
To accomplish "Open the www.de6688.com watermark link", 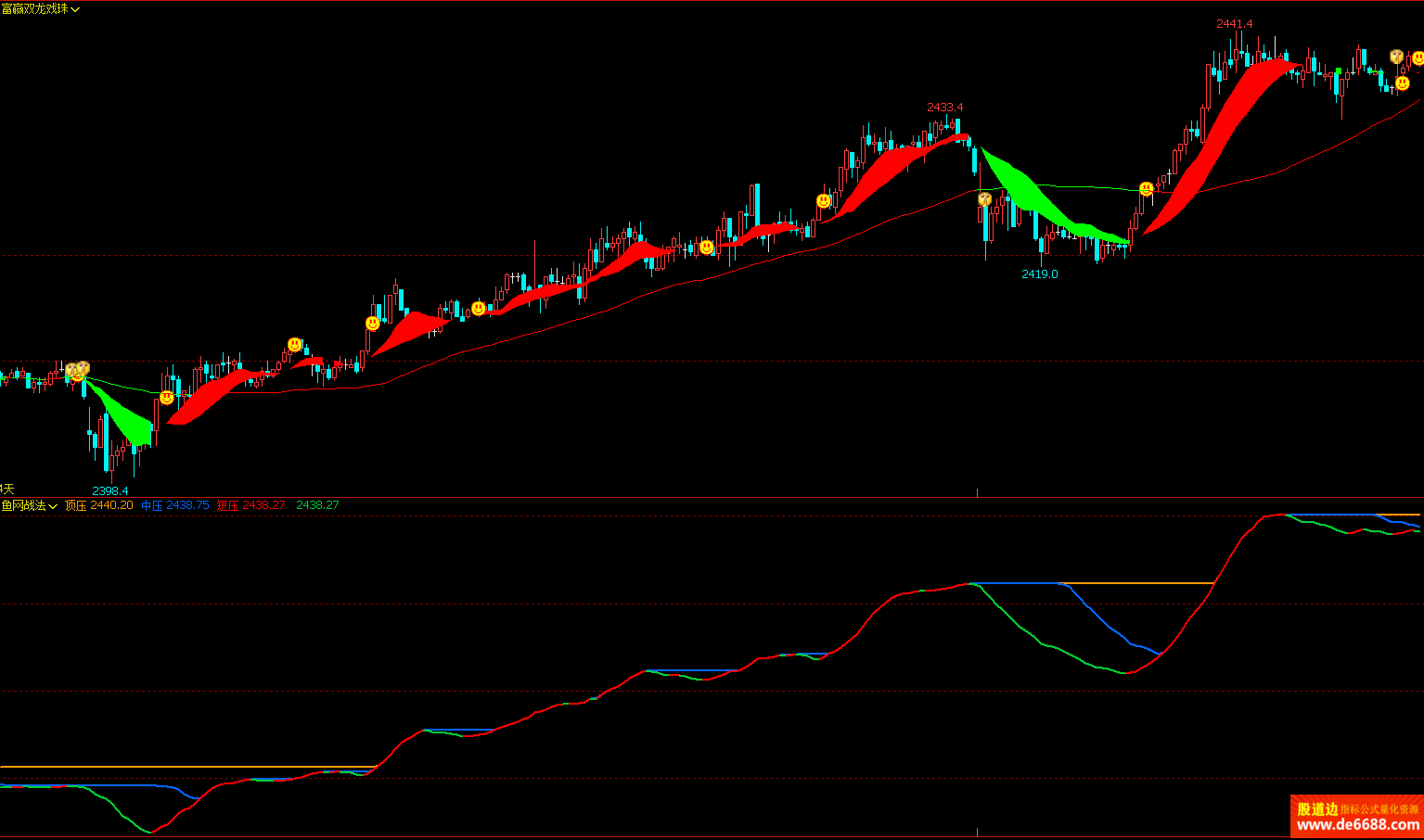I will tap(1357, 825).
